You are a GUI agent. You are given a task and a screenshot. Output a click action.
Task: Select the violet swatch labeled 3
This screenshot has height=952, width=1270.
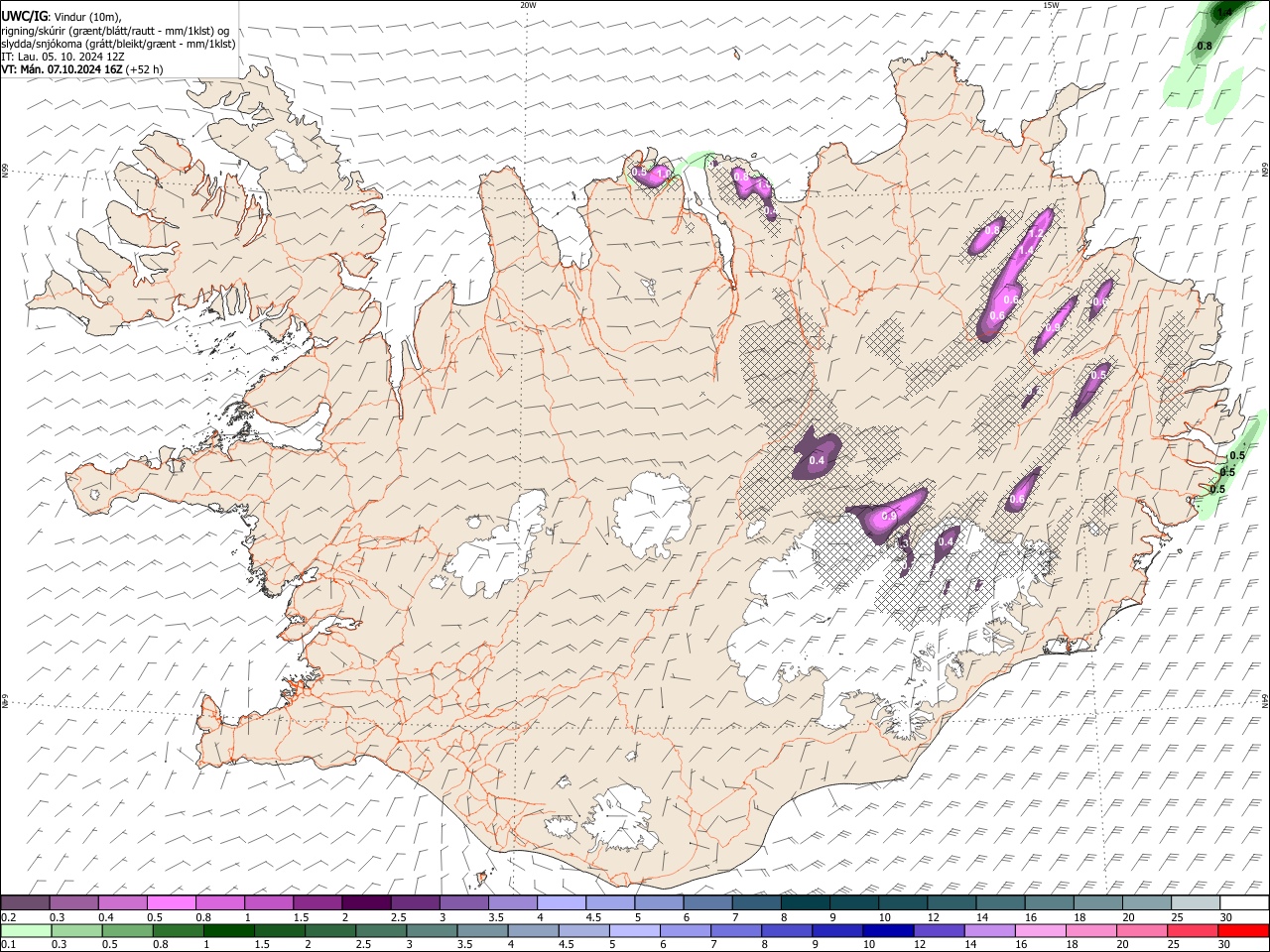coord(462,902)
